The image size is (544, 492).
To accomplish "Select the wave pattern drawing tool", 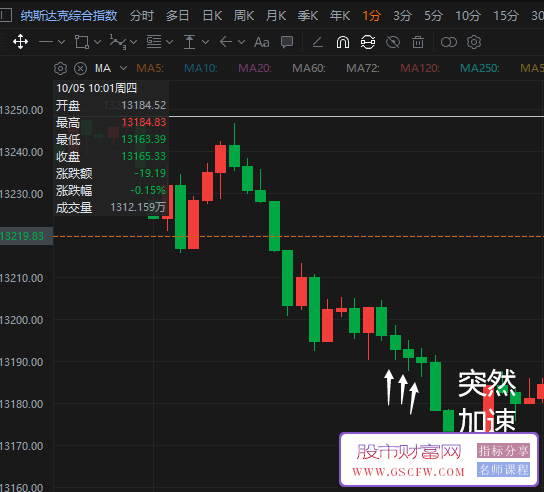I will click(x=118, y=42).
